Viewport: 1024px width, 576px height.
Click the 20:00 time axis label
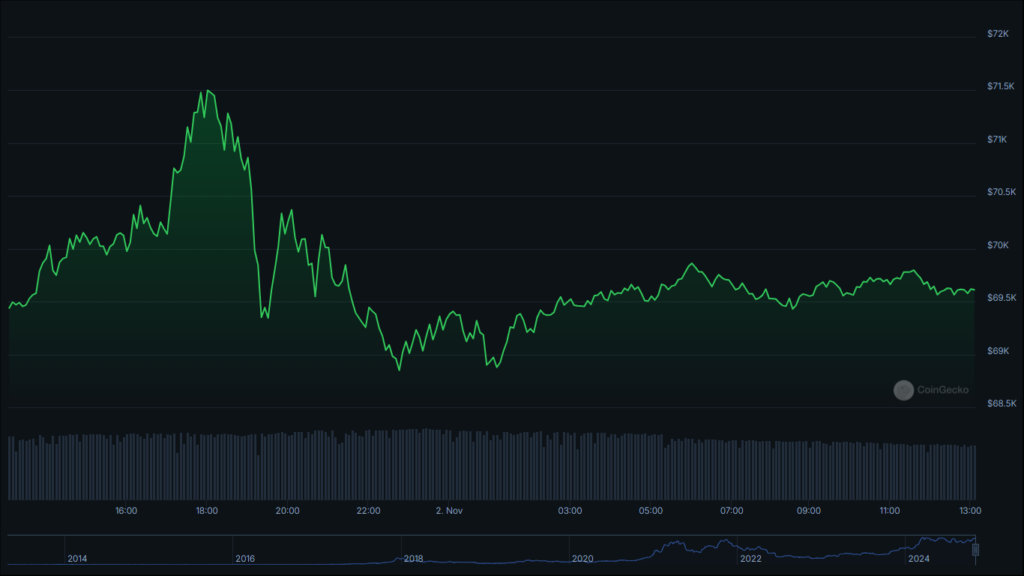tap(287, 511)
